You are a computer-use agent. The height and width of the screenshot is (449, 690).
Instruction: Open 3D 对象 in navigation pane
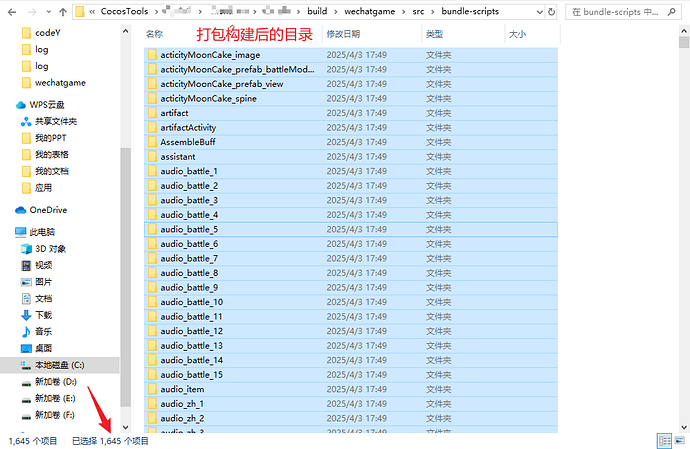point(44,249)
